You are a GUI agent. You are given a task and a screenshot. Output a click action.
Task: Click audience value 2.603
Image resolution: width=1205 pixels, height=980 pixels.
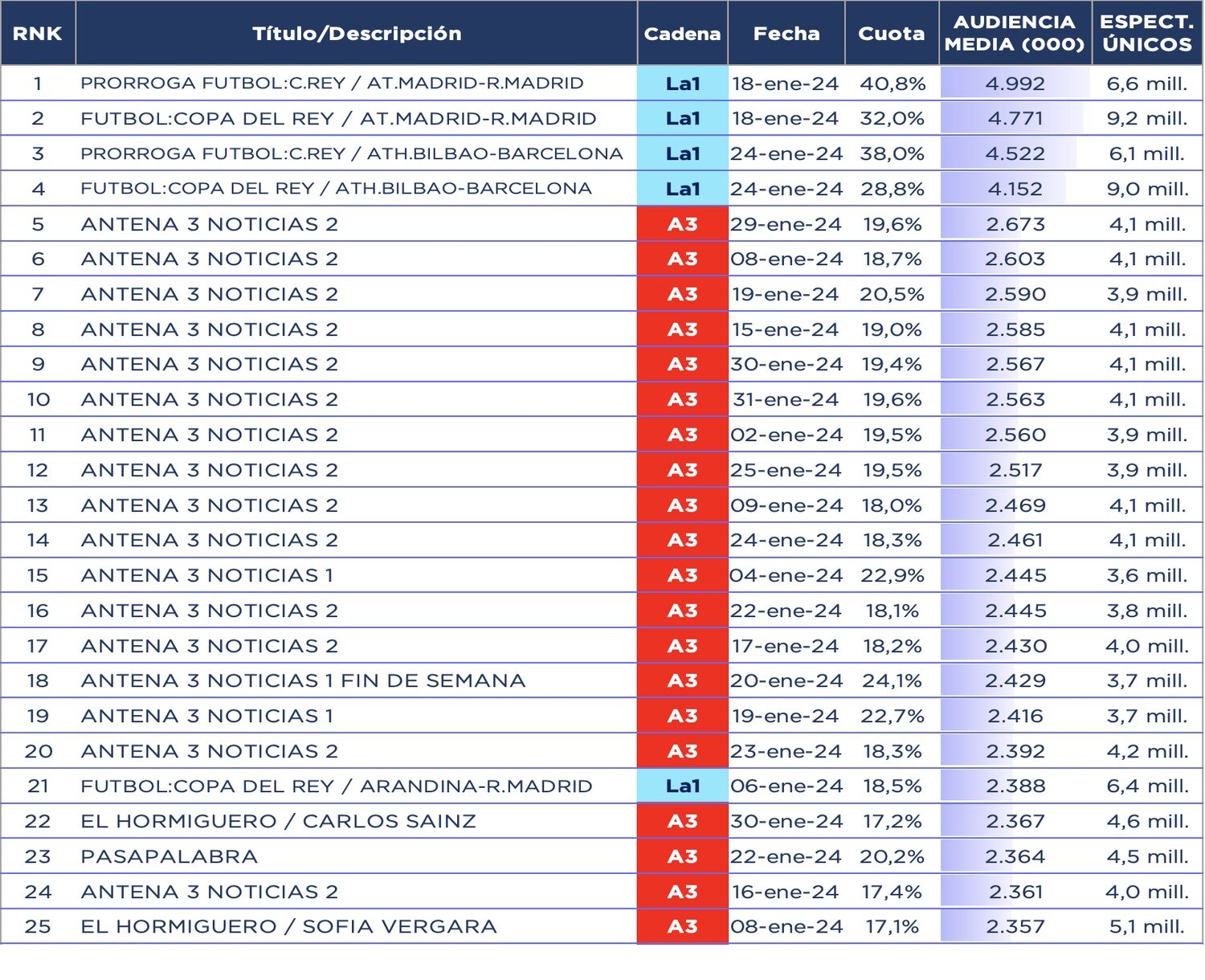[1015, 259]
